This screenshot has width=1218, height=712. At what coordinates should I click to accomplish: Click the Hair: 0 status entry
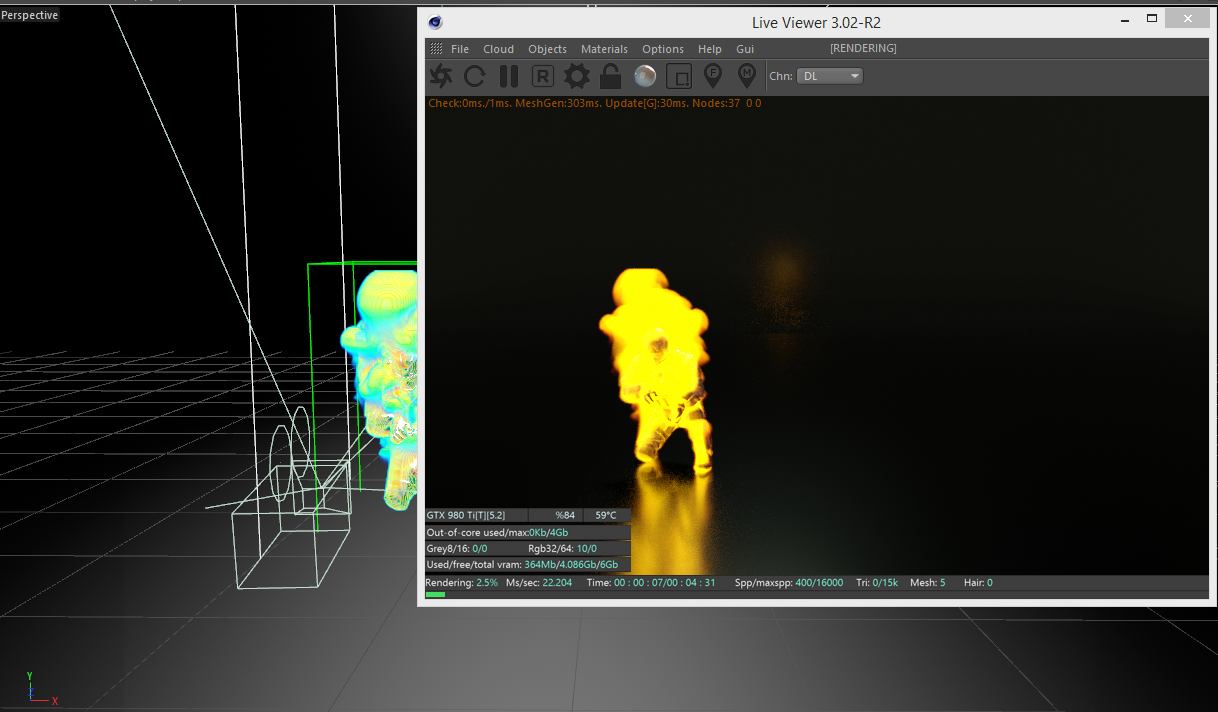coord(978,582)
